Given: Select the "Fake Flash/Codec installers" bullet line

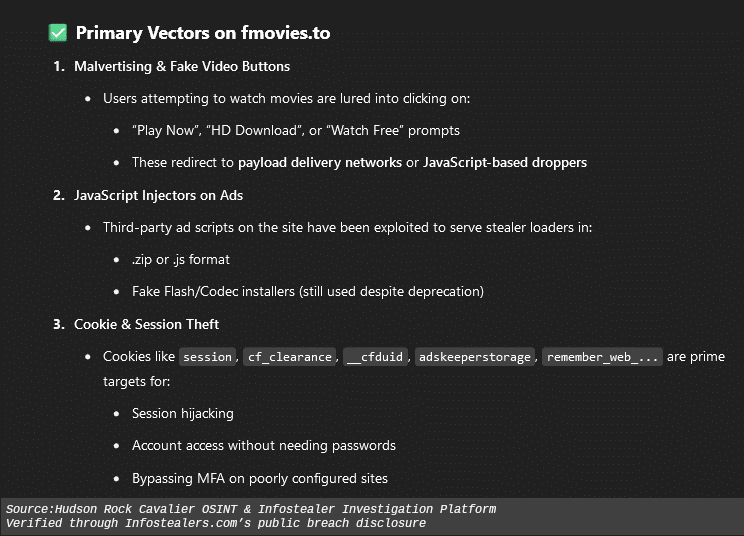Looking at the screenshot, I should (x=308, y=292).
